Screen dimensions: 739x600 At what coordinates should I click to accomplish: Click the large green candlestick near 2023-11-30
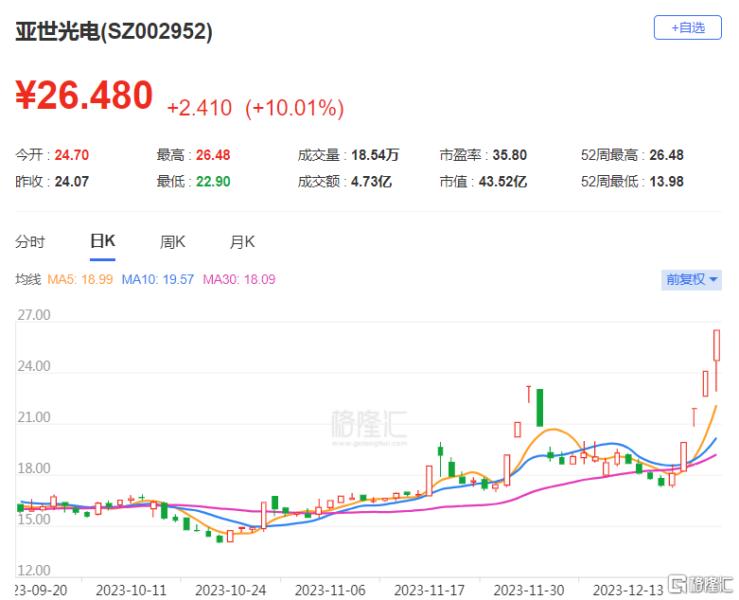[x=540, y=408]
